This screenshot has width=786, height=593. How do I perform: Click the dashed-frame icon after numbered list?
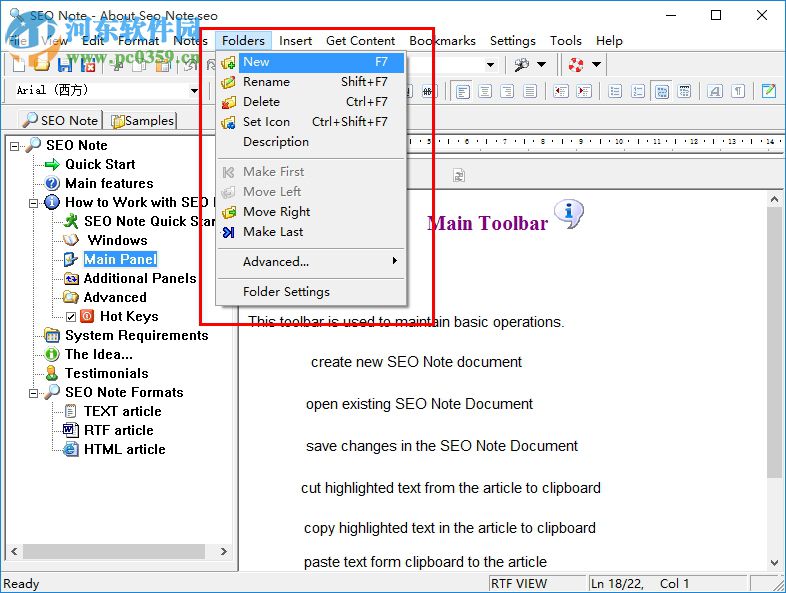(662, 91)
